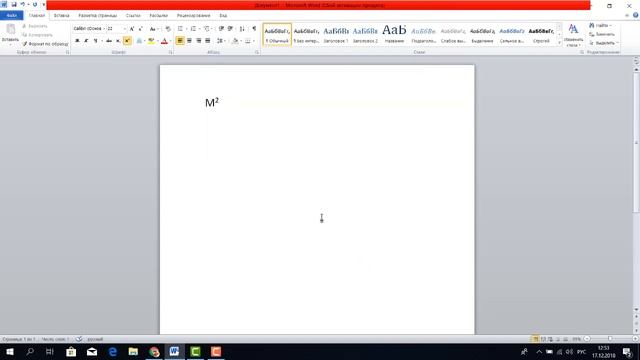Open the line spacing options

tap(220, 41)
